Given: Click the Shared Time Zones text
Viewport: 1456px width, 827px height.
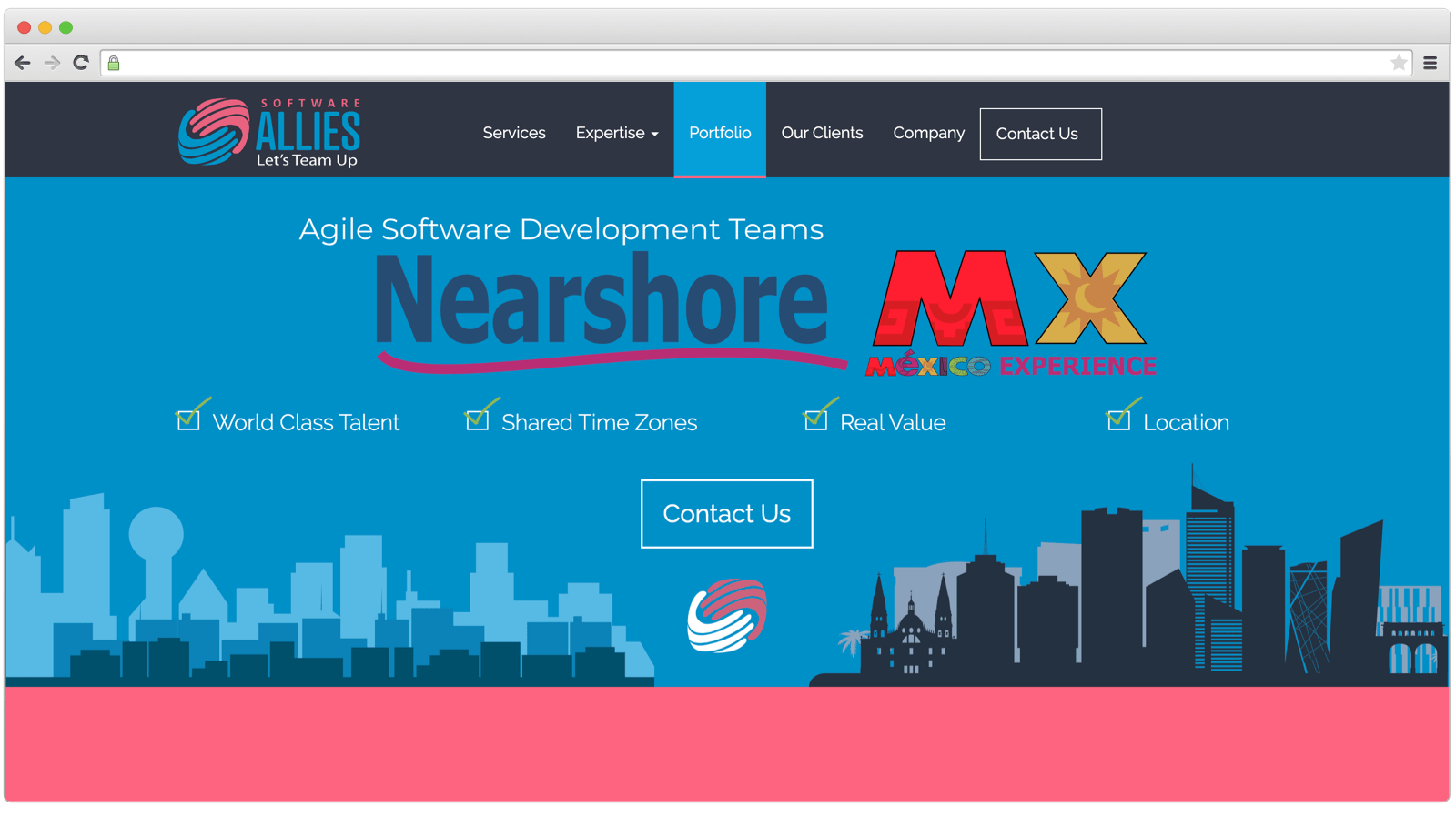Looking at the screenshot, I should click(x=600, y=422).
